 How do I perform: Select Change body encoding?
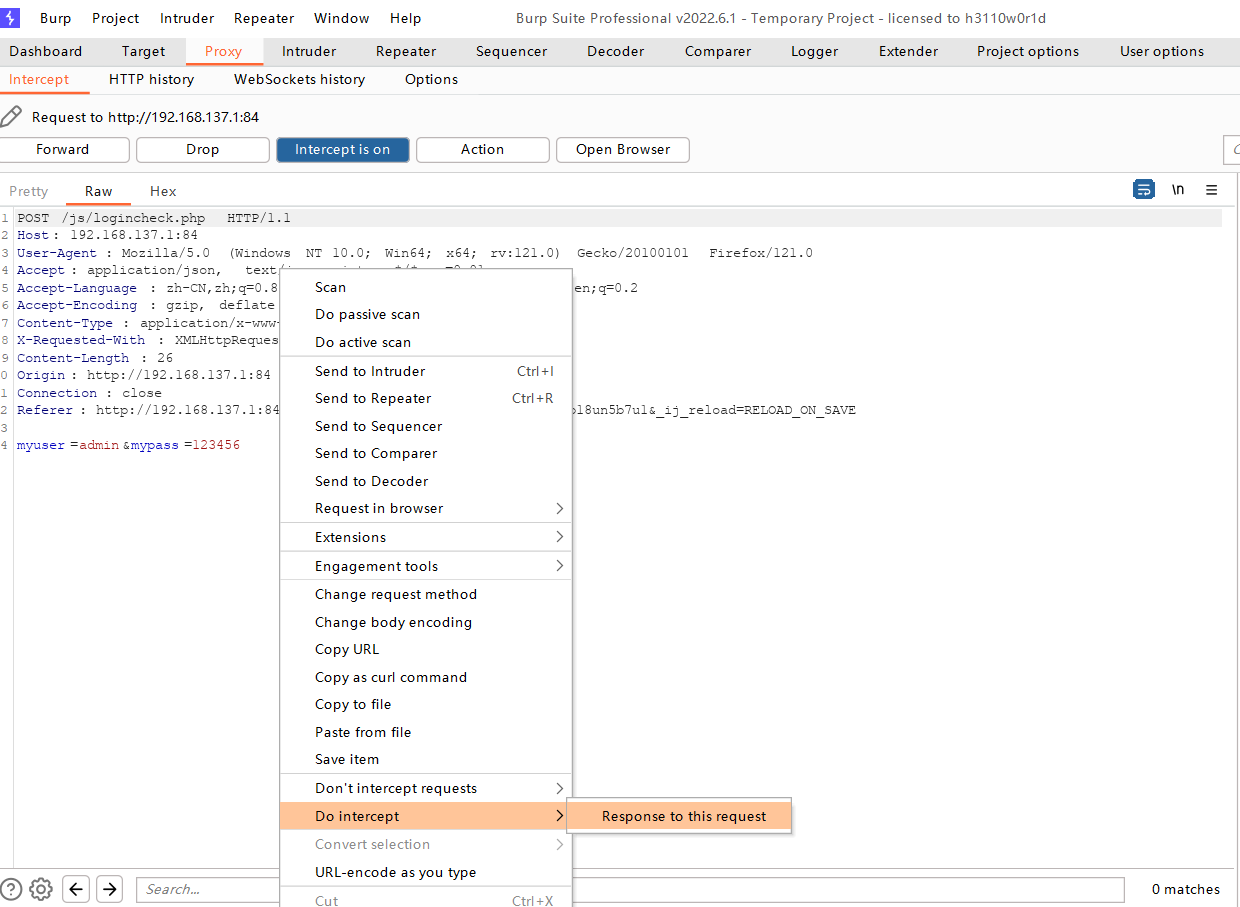pos(426,622)
